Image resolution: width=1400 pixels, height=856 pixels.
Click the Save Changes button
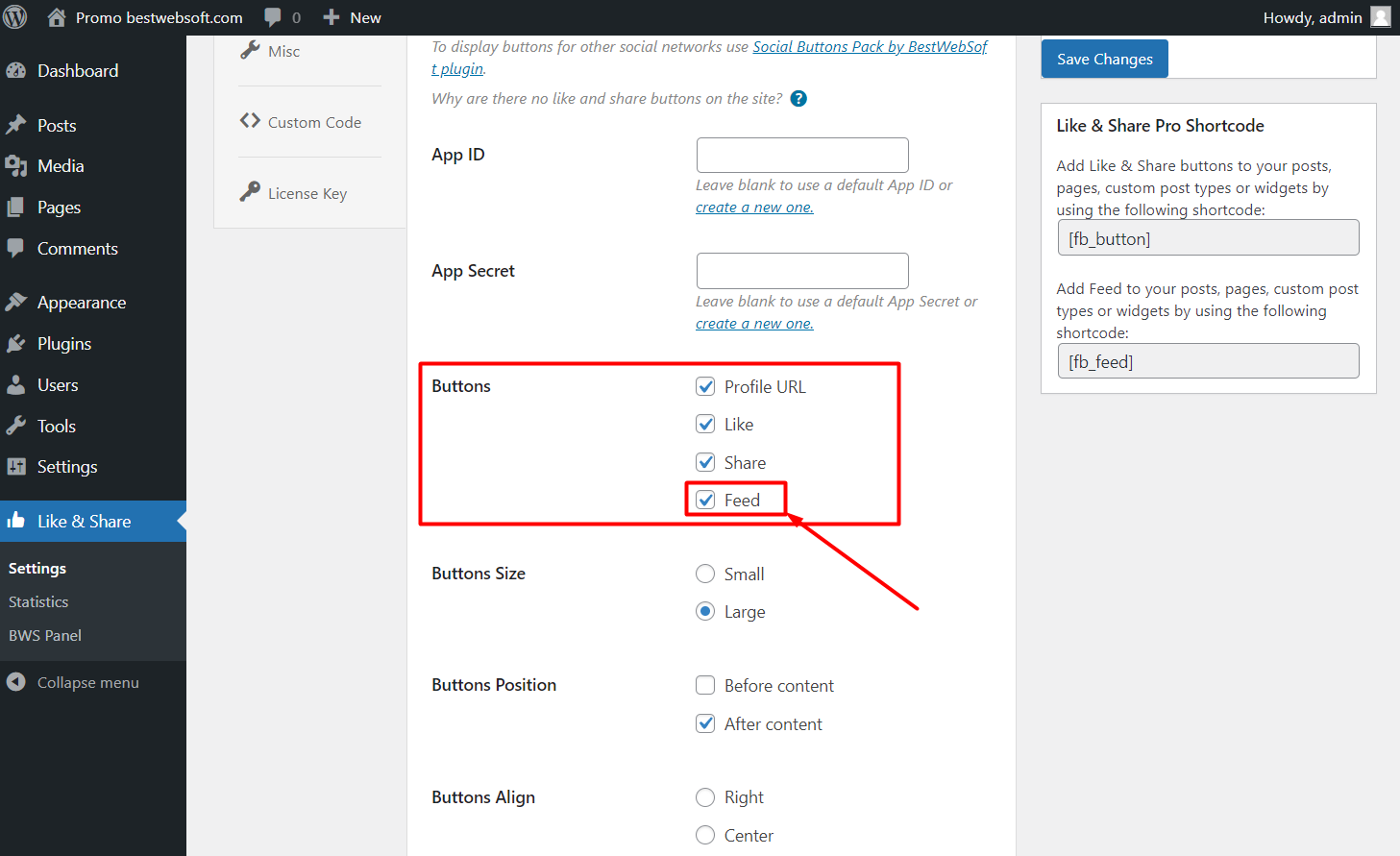1103,59
